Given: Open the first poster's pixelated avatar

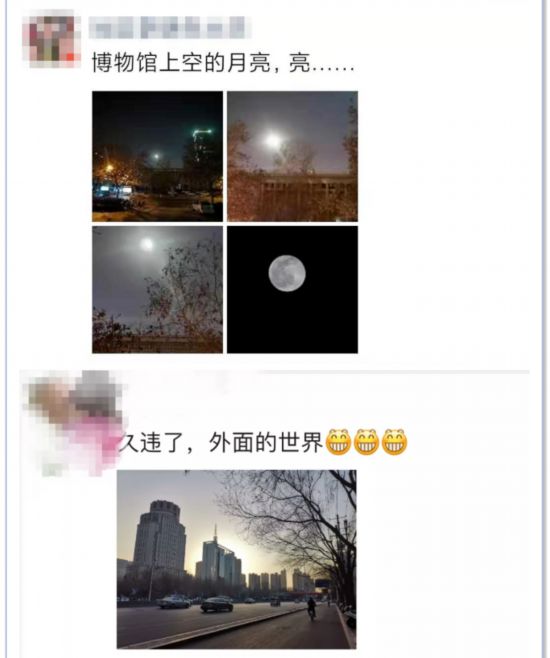Looking at the screenshot, I should [51, 39].
